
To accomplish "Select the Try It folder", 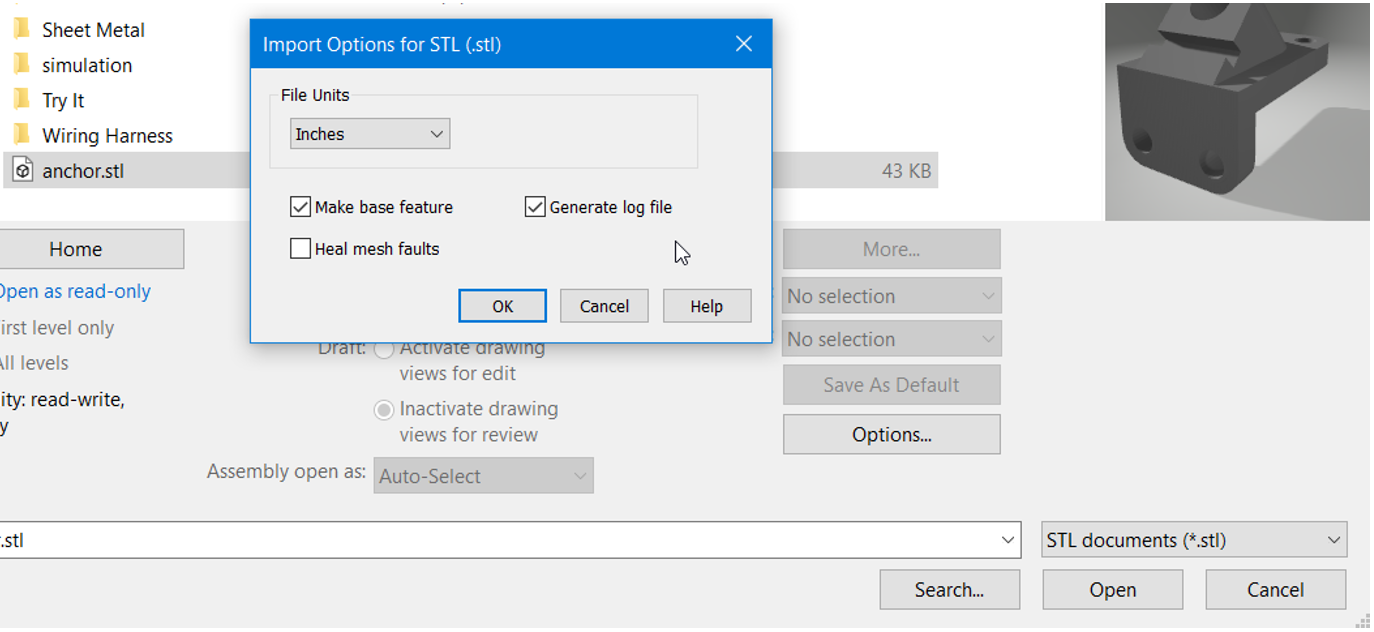I will coord(66,99).
